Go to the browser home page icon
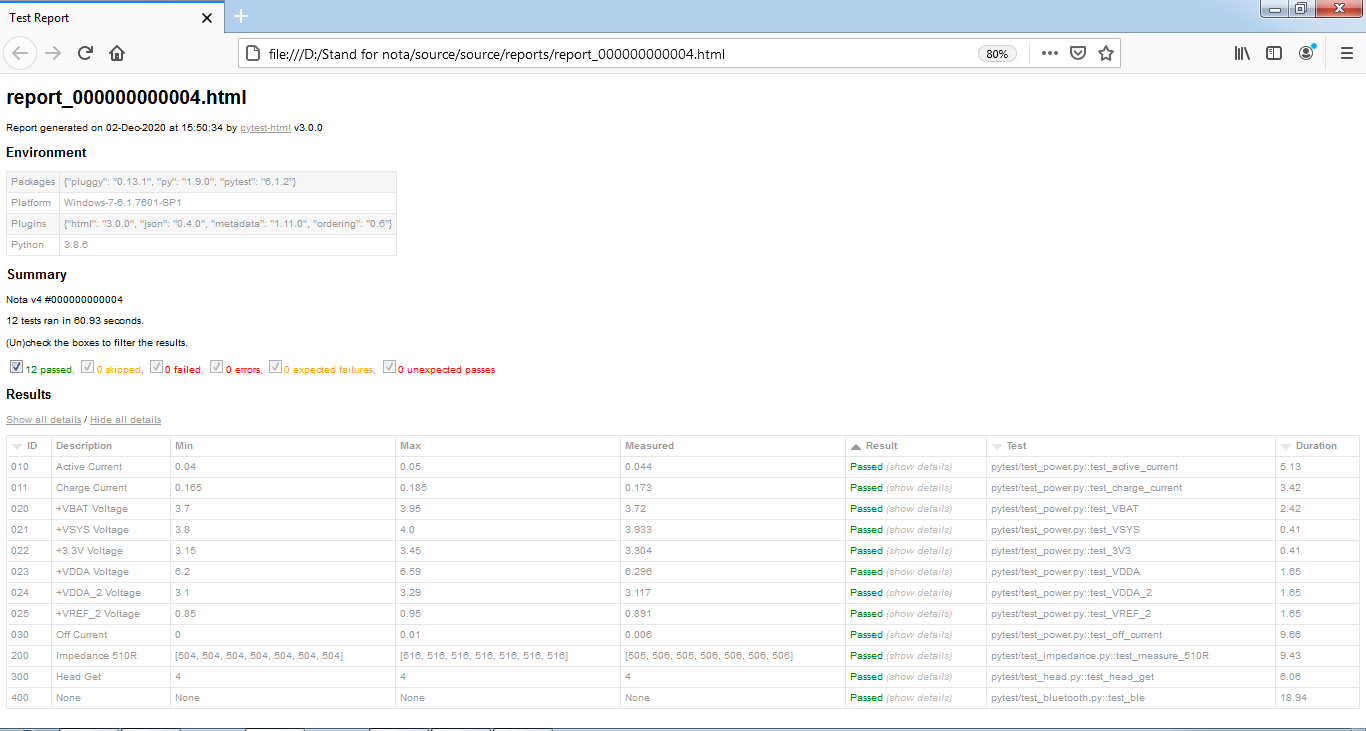 [x=117, y=54]
